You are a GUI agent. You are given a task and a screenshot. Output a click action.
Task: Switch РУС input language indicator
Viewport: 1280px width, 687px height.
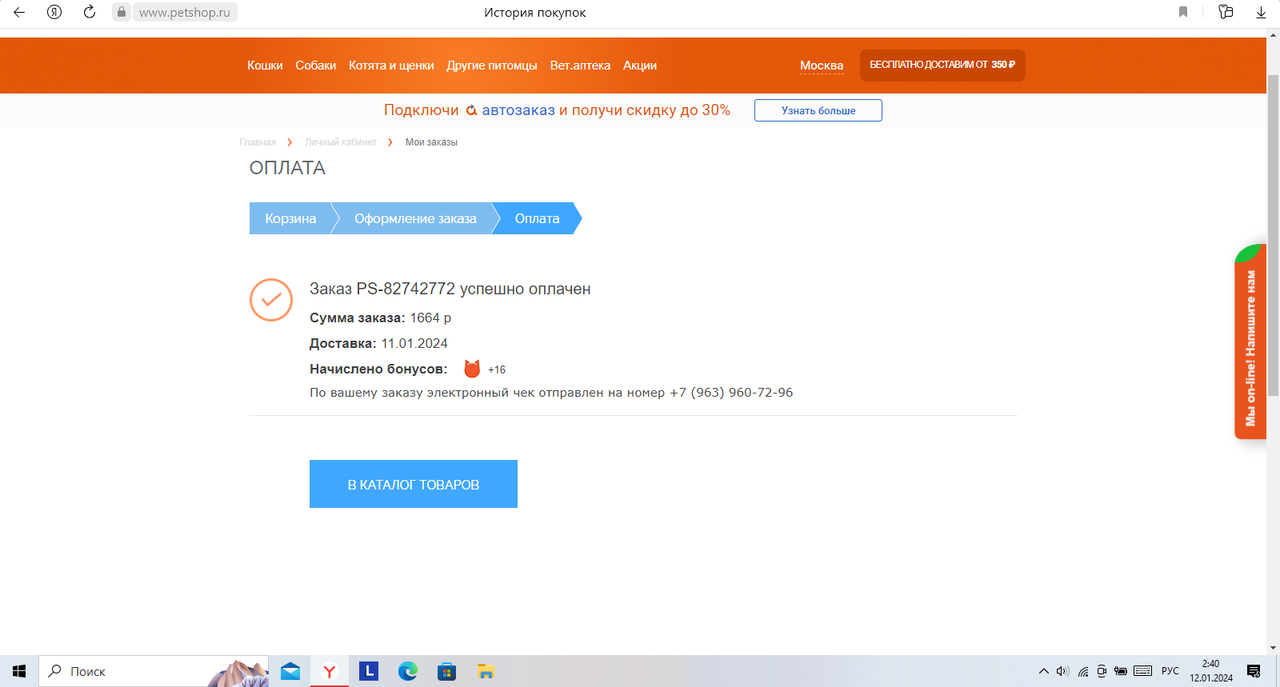click(x=1170, y=671)
